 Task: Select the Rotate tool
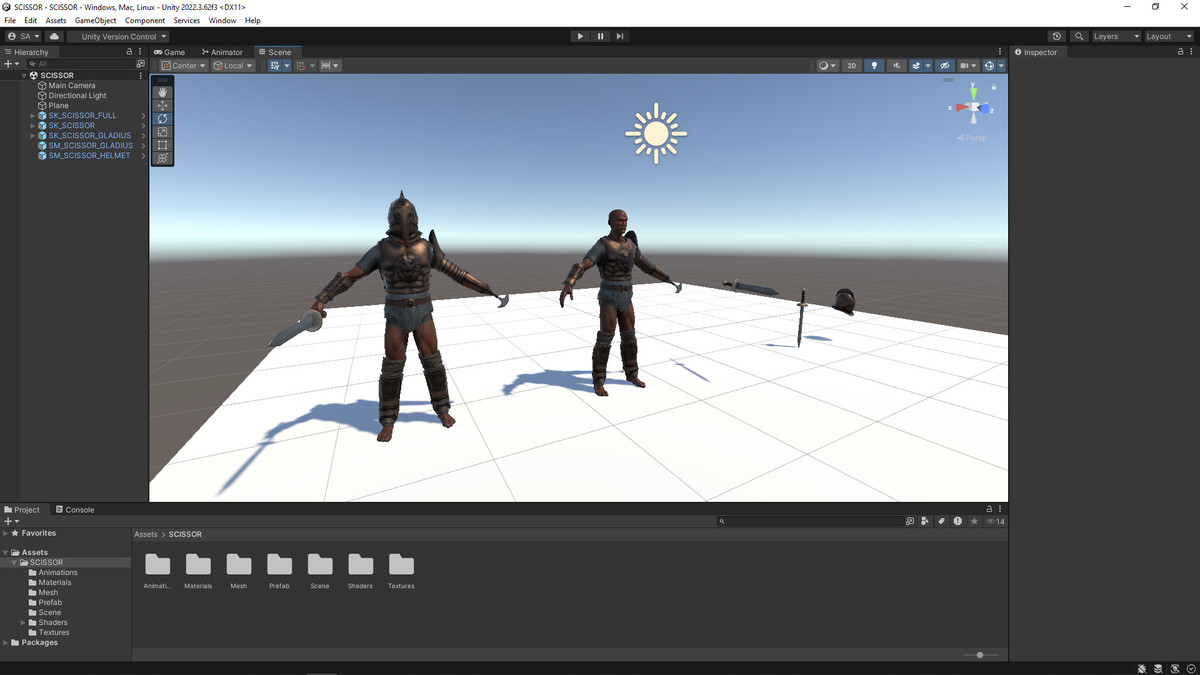(162, 118)
